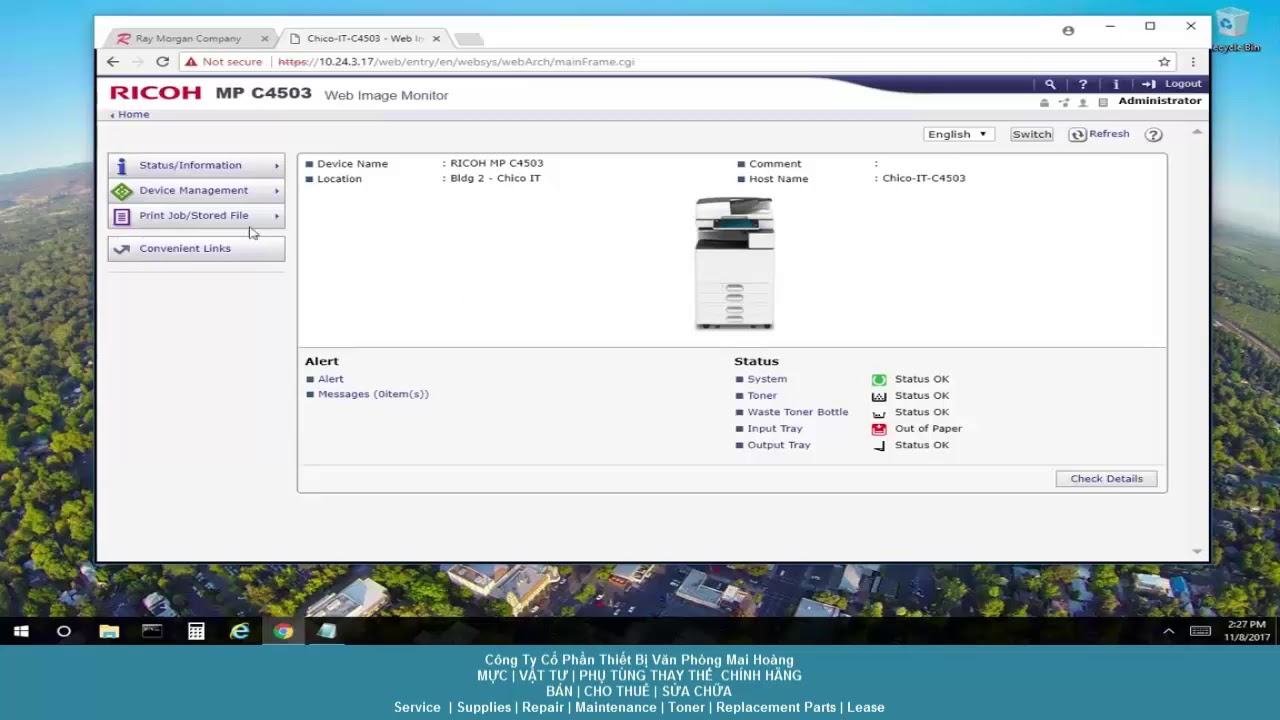Click the Cortana circle on the taskbar
Viewport: 1280px width, 720px height.
coord(64,631)
